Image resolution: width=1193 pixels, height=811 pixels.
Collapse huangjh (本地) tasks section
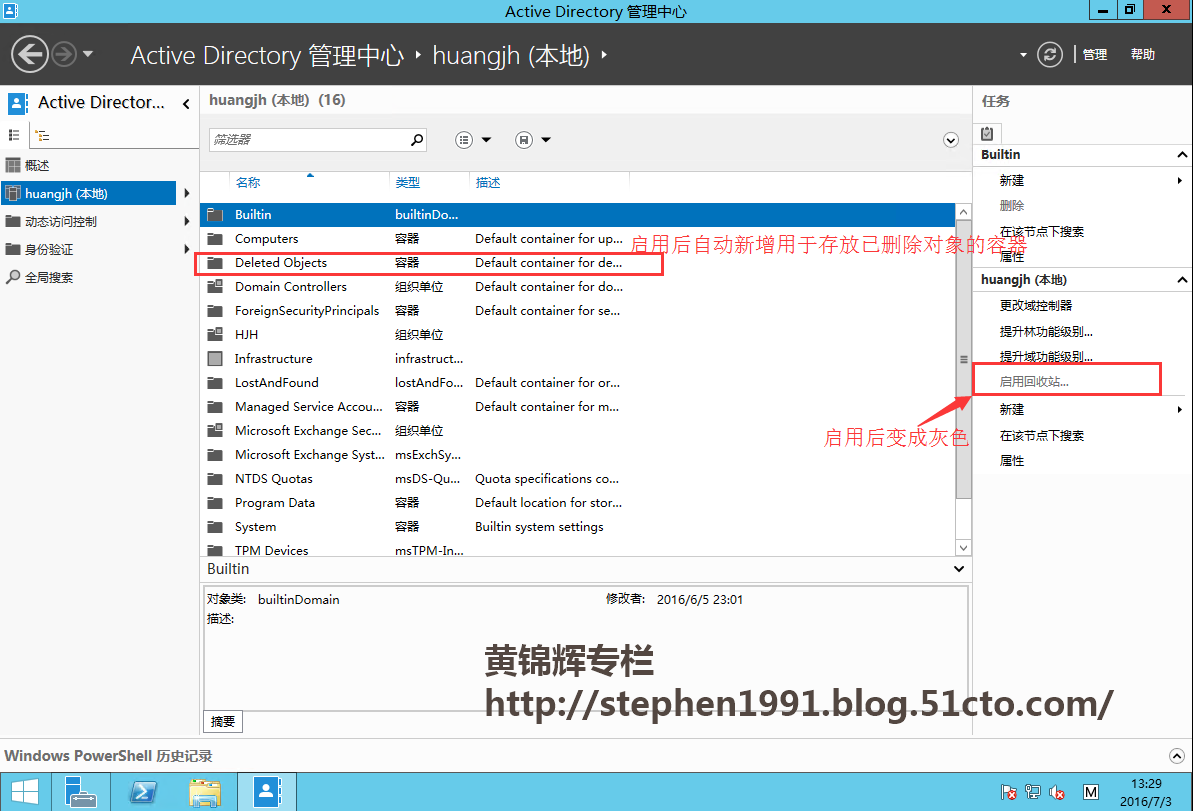pyautogui.click(x=1182, y=280)
